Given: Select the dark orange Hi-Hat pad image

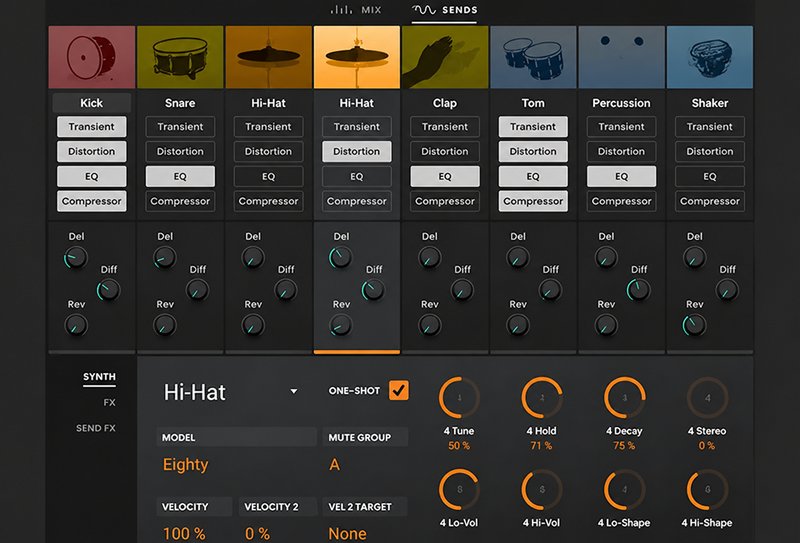Looking at the screenshot, I should click(268, 57).
